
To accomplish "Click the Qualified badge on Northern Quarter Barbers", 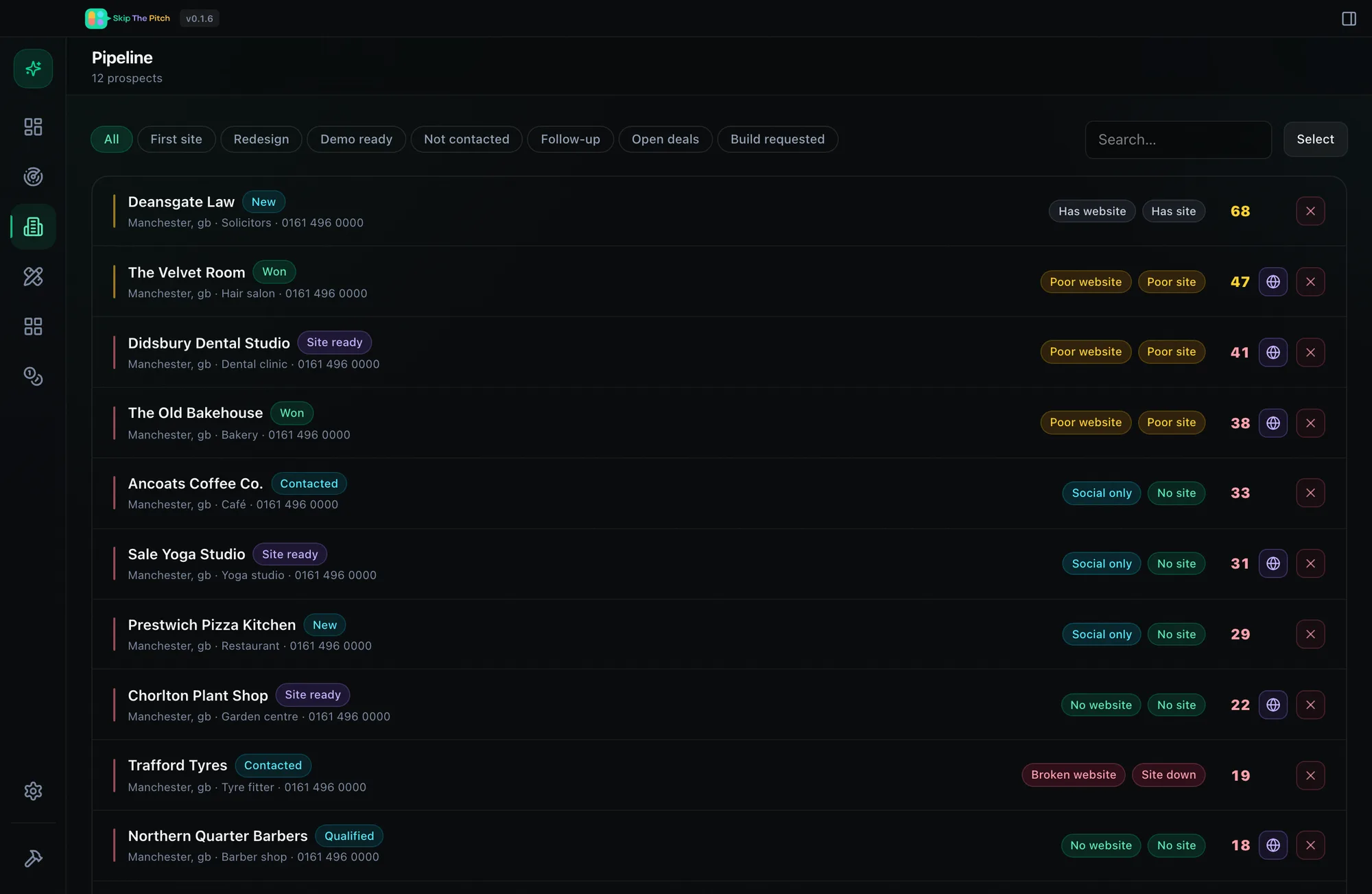I will (x=349, y=836).
